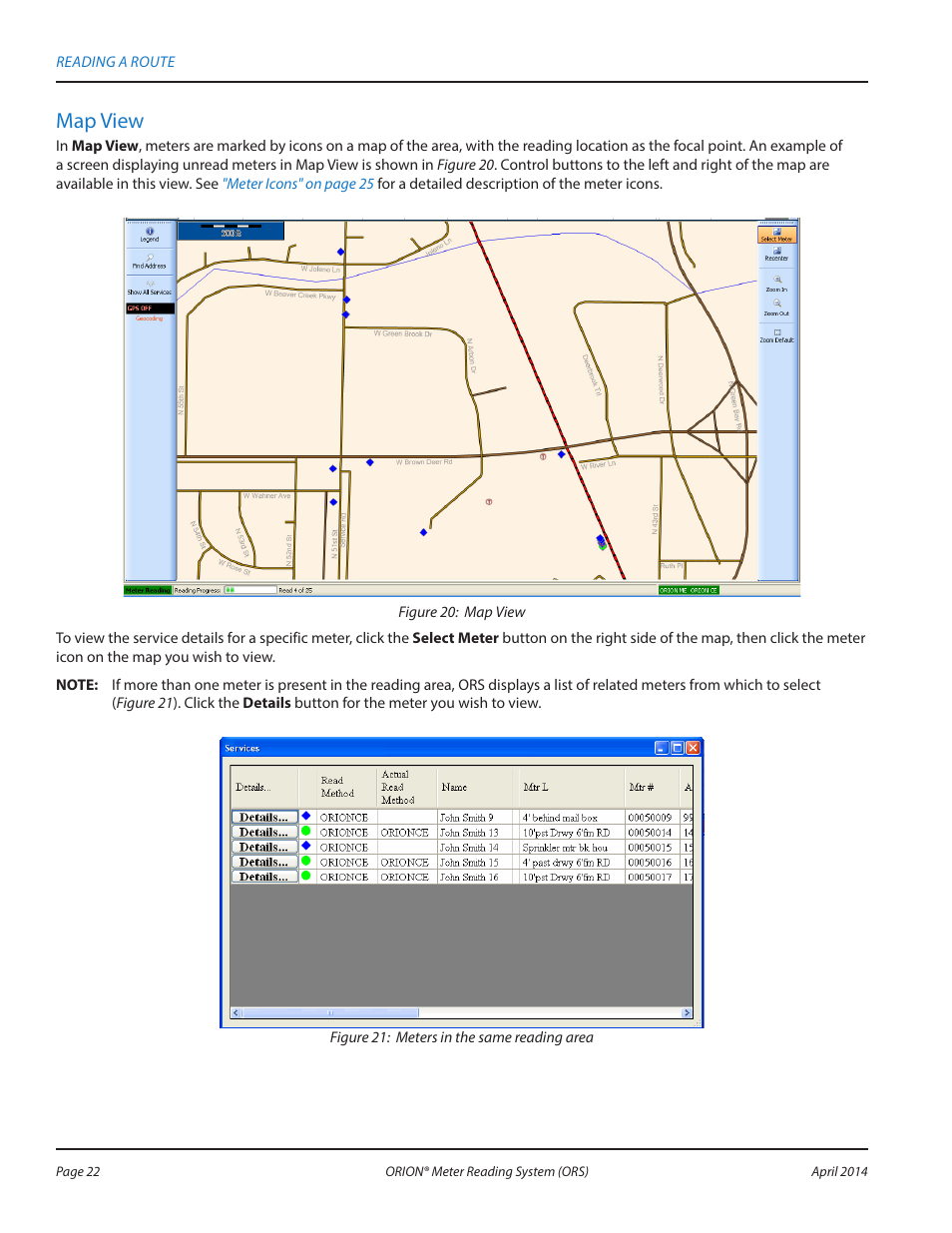This screenshot has height=1233, width=952.
Task: Recenter the map view
Action: 776,255
